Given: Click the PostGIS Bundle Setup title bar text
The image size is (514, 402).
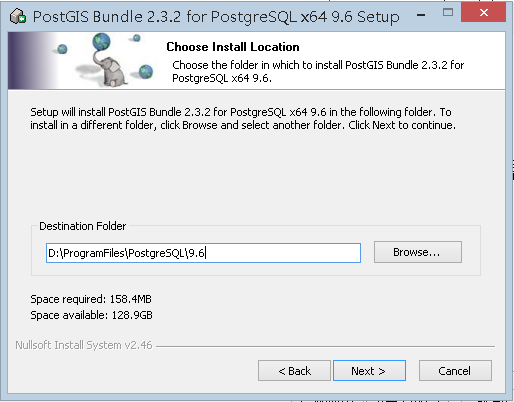Looking at the screenshot, I should [216, 17].
